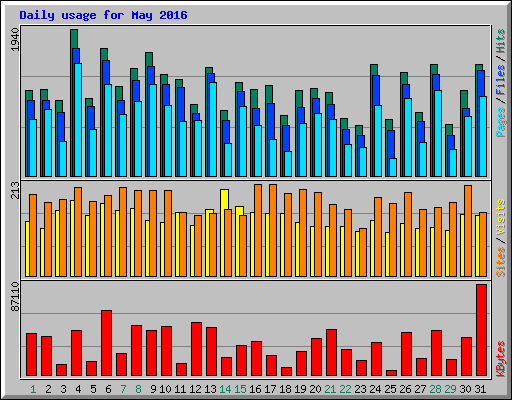Click day label '28' on the x-axis
The image size is (512, 400).
click(435, 389)
